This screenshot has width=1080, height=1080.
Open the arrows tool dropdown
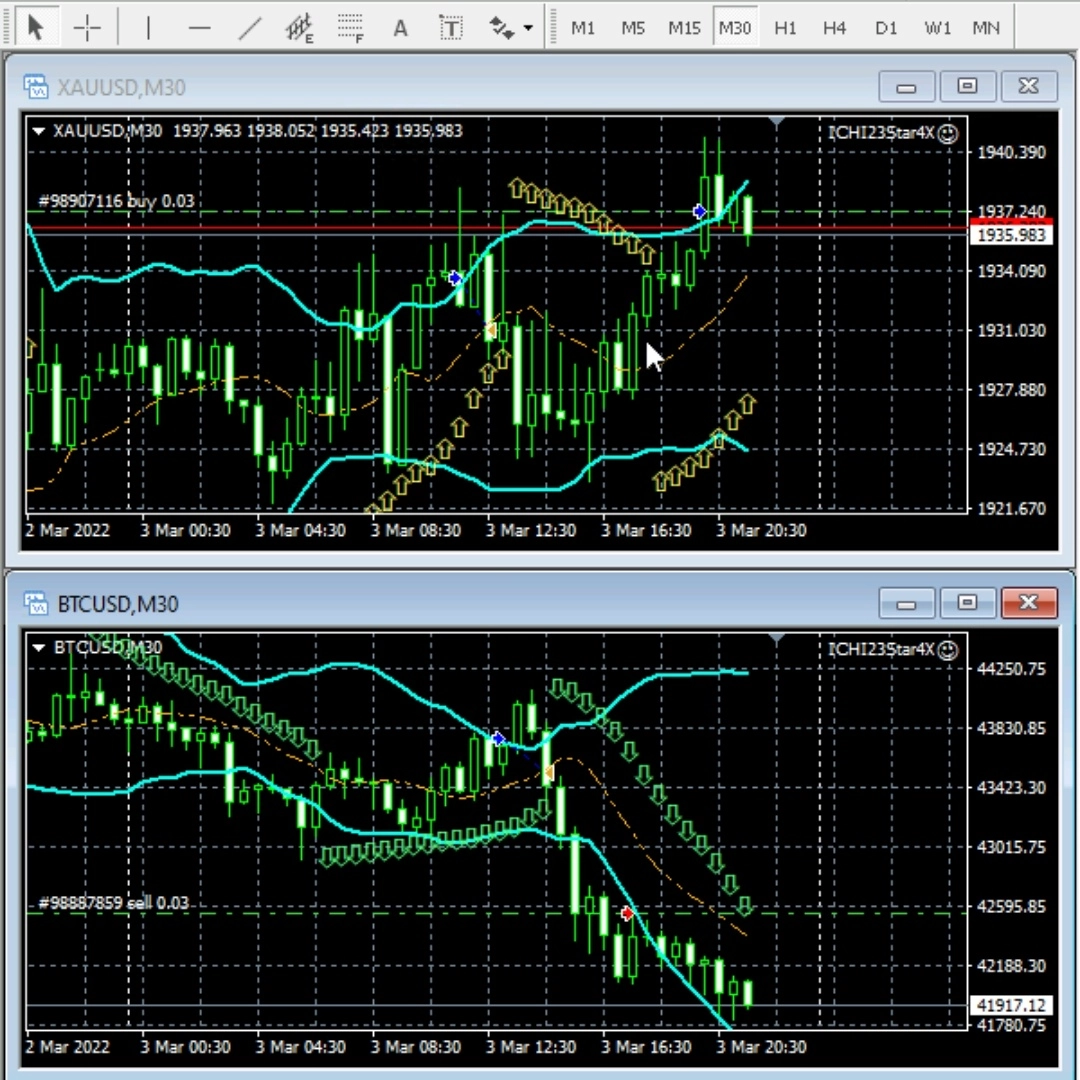(528, 28)
